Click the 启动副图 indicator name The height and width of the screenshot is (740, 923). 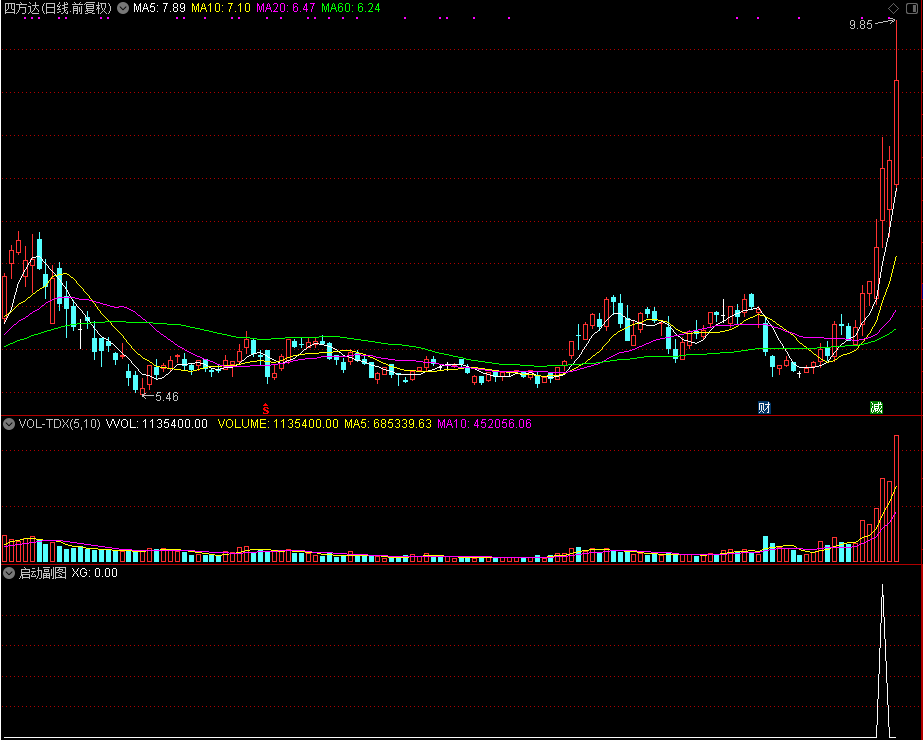(x=42, y=573)
